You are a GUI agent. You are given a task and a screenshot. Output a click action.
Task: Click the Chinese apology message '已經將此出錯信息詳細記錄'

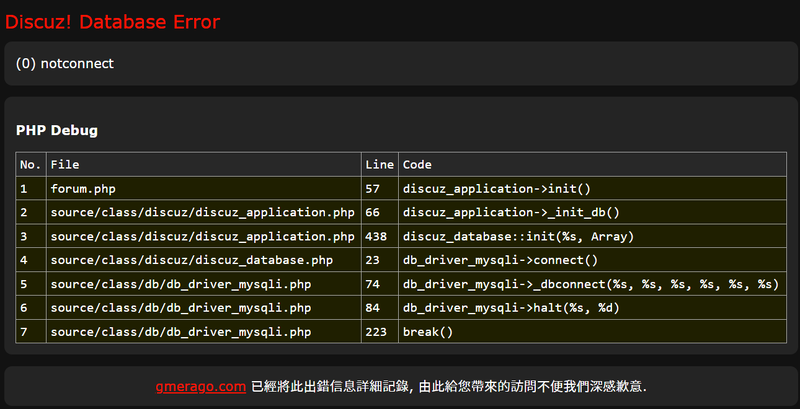(x=332, y=387)
